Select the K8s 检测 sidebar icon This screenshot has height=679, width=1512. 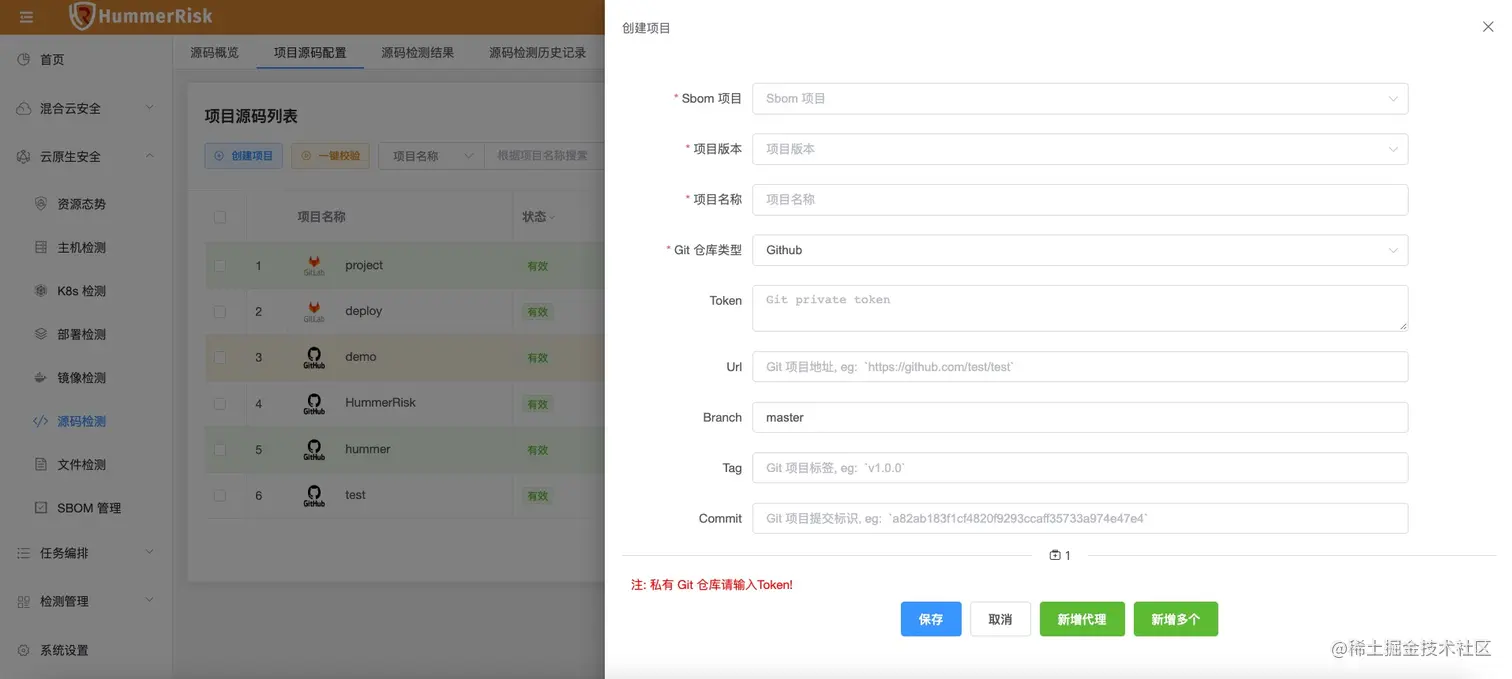point(41,291)
